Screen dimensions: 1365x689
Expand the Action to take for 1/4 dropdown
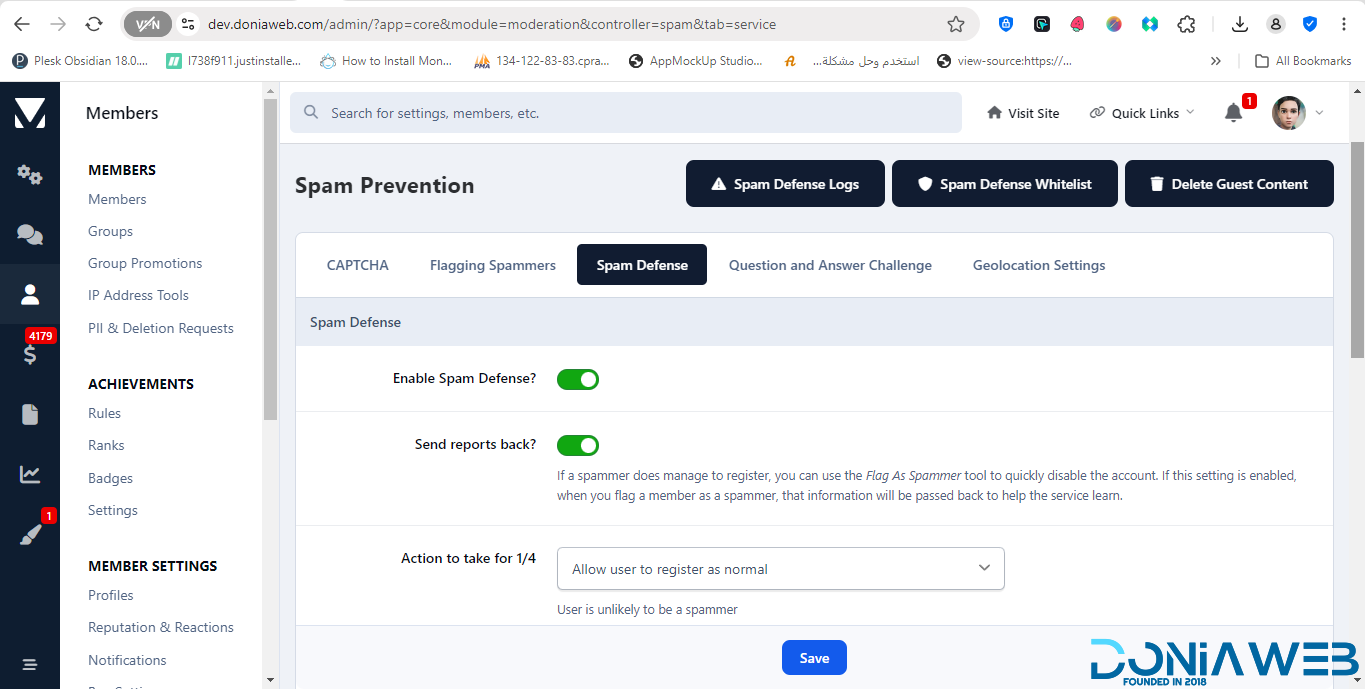pyautogui.click(x=780, y=569)
